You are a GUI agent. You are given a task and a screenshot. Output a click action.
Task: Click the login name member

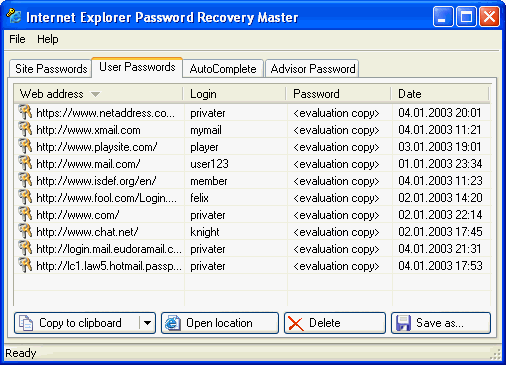click(209, 181)
